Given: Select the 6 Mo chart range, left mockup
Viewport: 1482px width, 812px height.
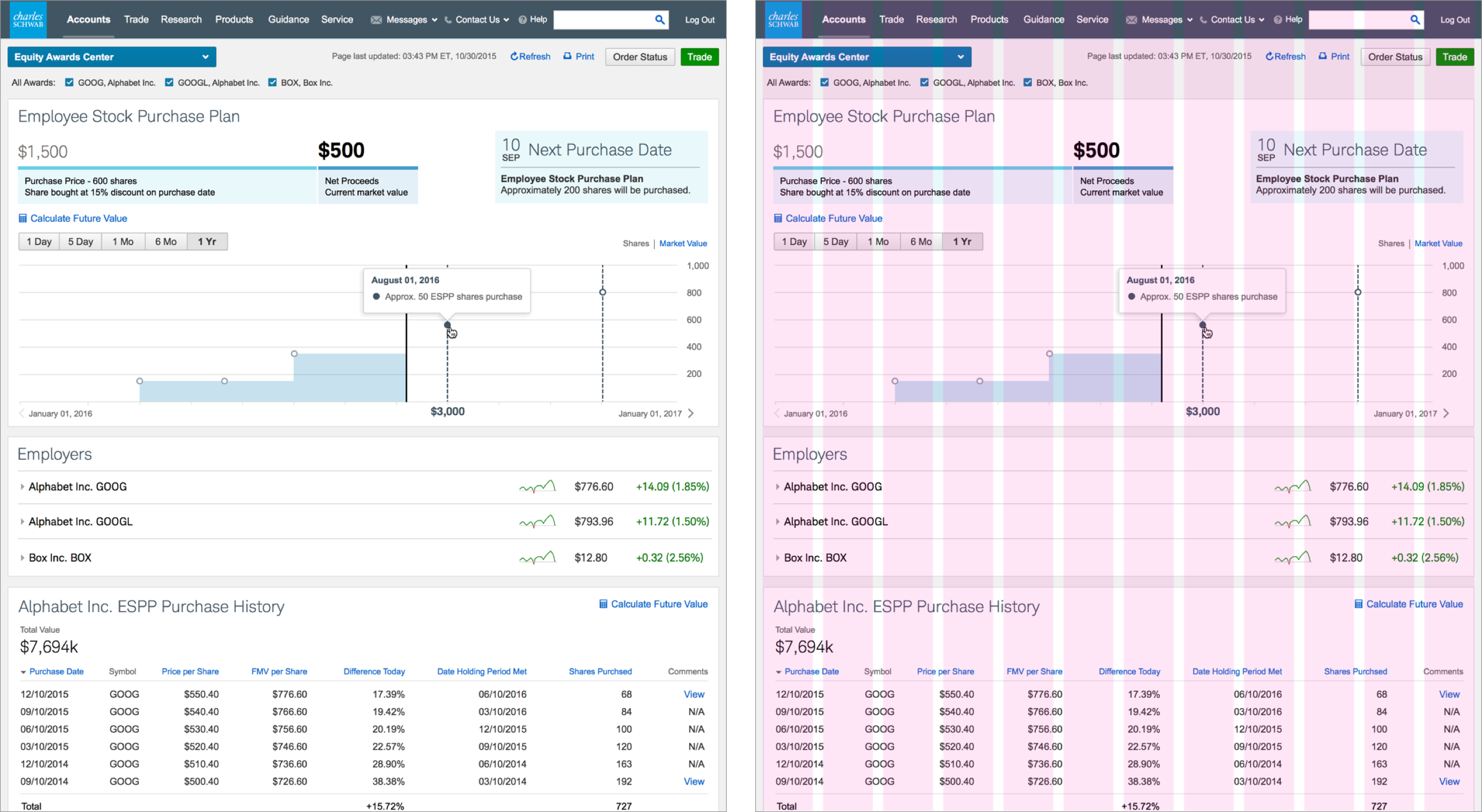Looking at the screenshot, I should pyautogui.click(x=166, y=242).
